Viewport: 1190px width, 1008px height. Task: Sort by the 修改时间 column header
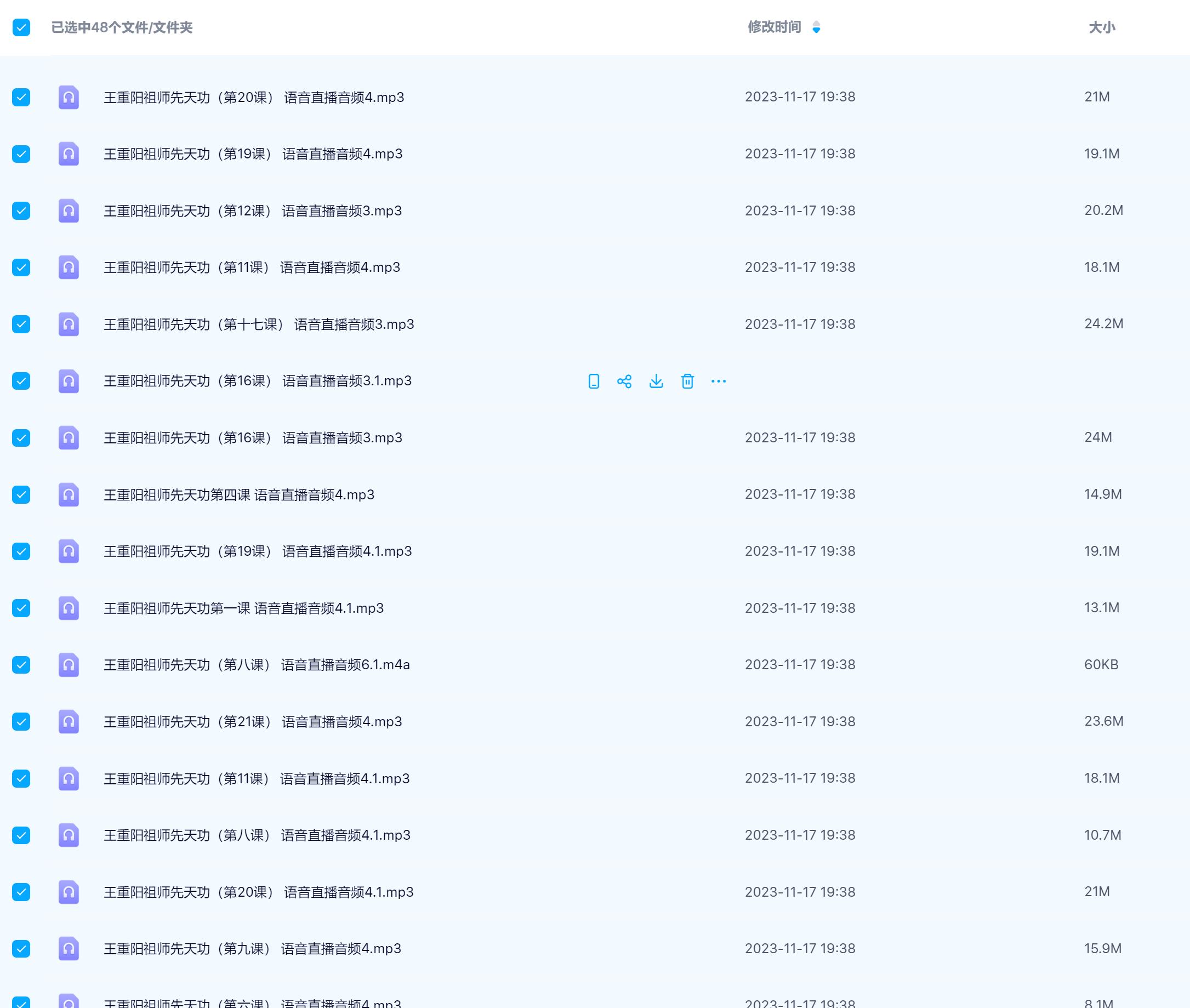click(774, 27)
